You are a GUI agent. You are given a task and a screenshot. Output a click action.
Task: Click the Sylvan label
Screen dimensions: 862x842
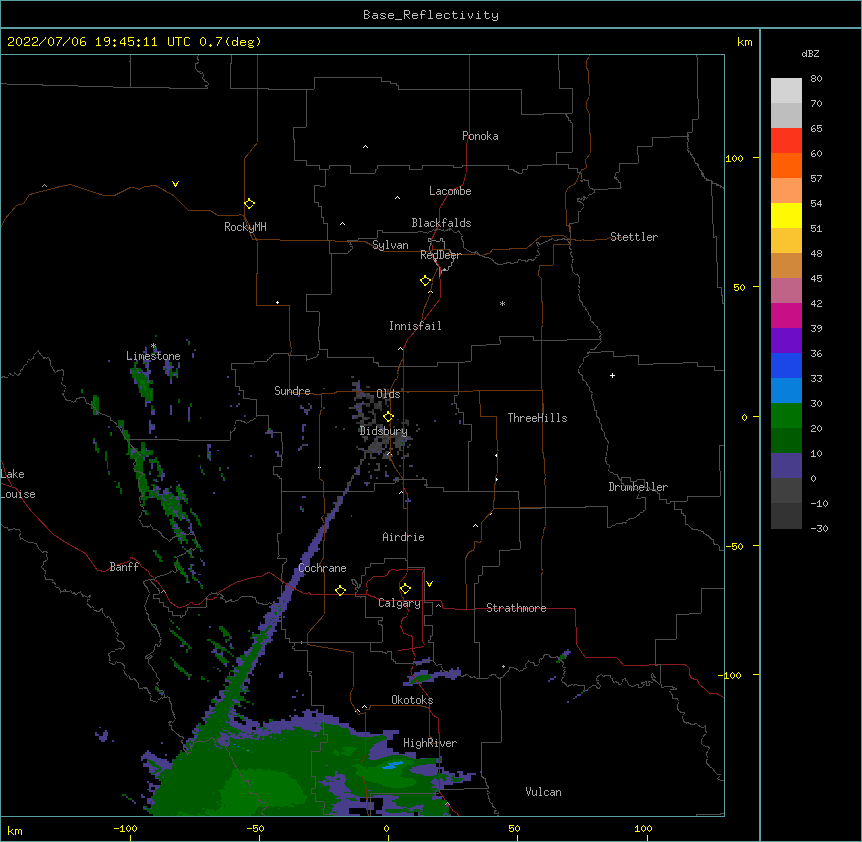pos(390,245)
